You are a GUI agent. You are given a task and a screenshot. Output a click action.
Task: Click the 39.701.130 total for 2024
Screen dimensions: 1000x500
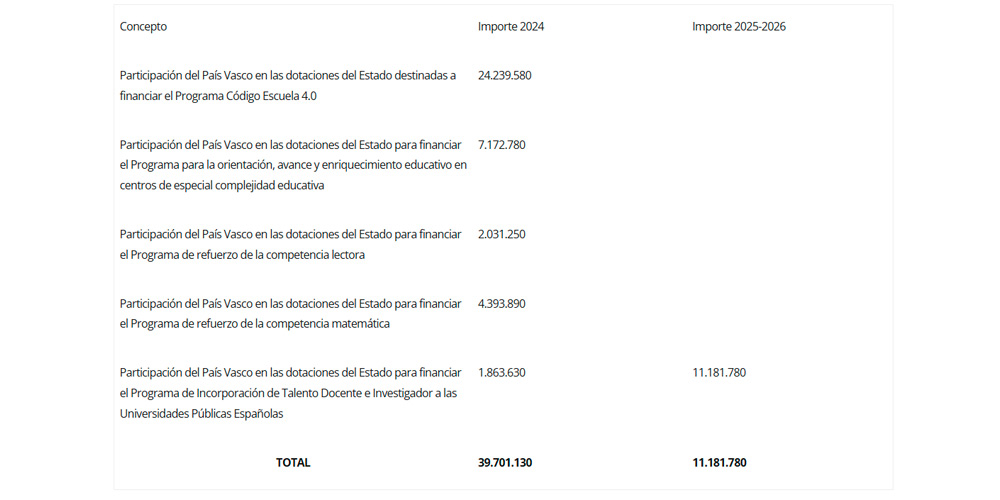pos(505,463)
